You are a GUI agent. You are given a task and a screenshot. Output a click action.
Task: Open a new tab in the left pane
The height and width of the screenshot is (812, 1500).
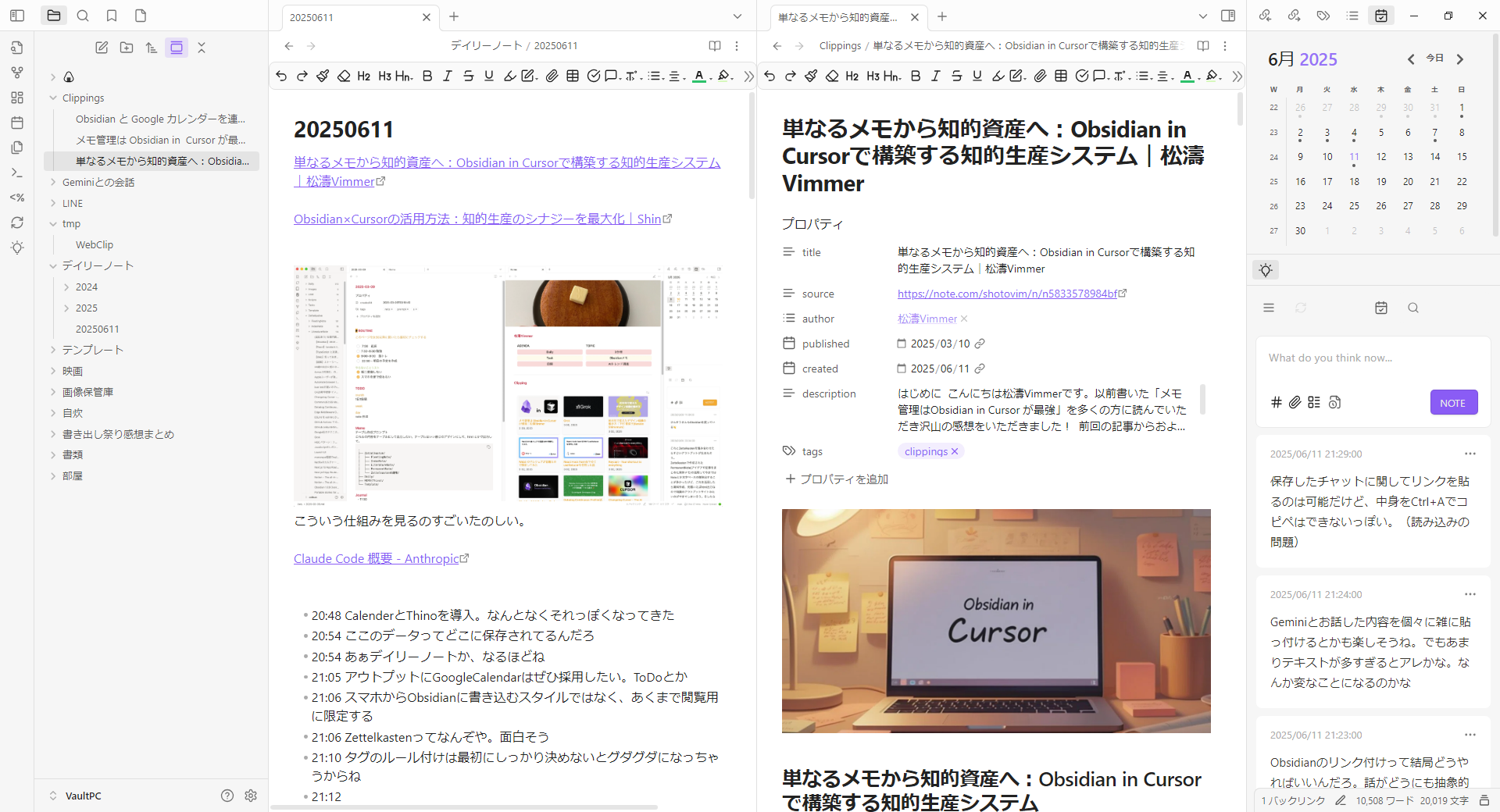click(x=454, y=16)
